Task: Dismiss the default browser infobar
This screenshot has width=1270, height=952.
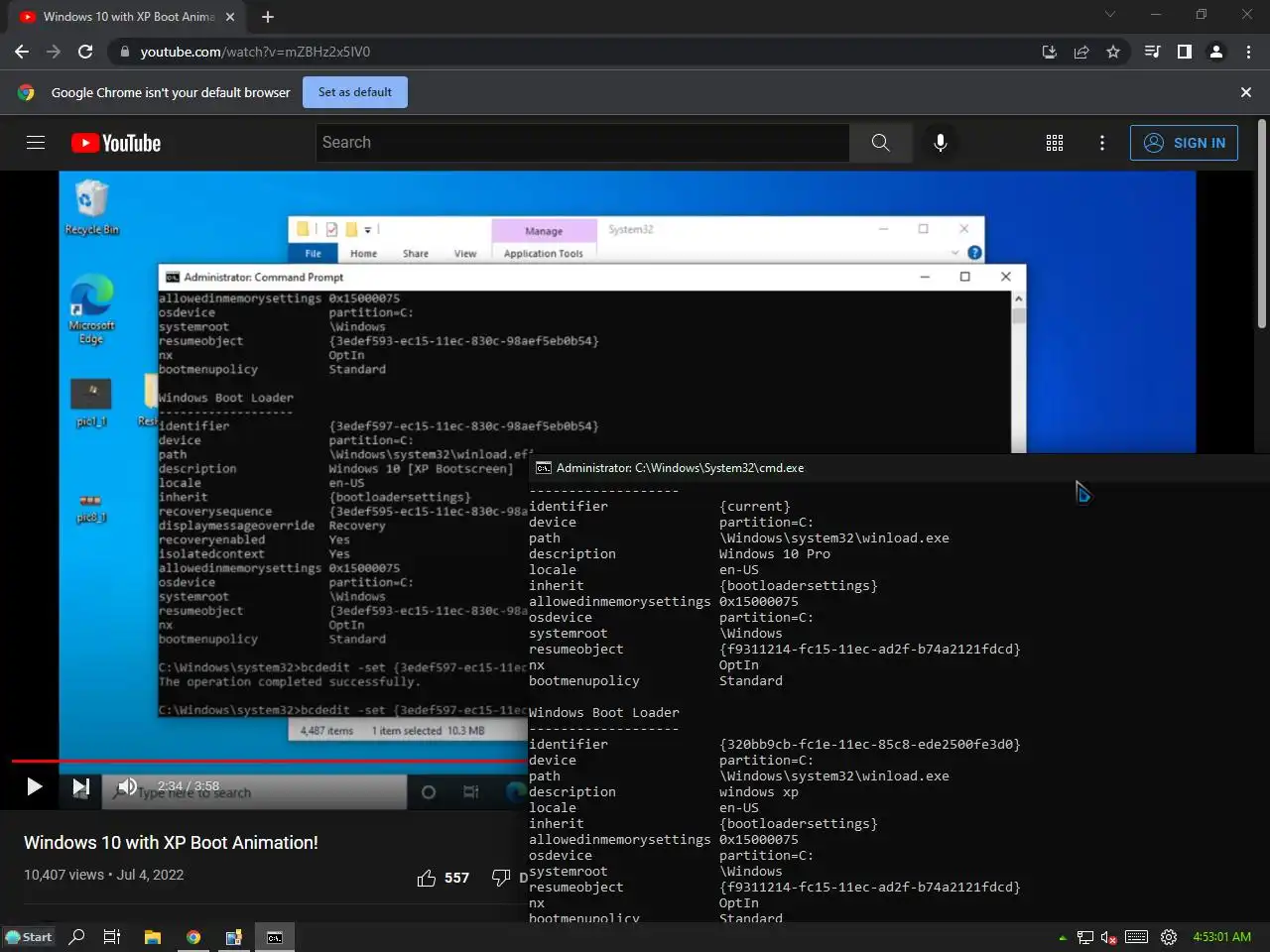Action: tap(1246, 92)
